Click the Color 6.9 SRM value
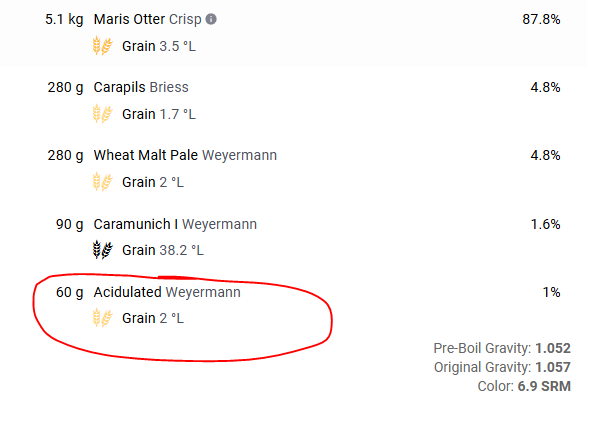This screenshot has width=601, height=421. (544, 386)
